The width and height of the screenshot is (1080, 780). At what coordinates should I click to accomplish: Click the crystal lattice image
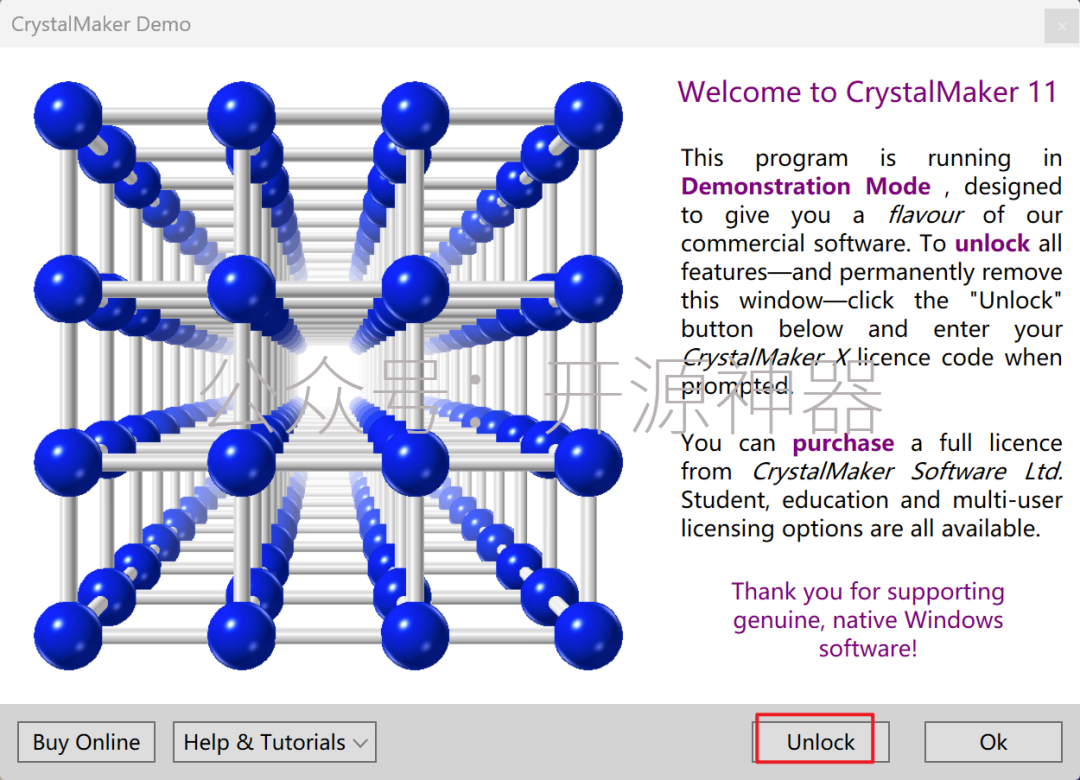(x=328, y=376)
